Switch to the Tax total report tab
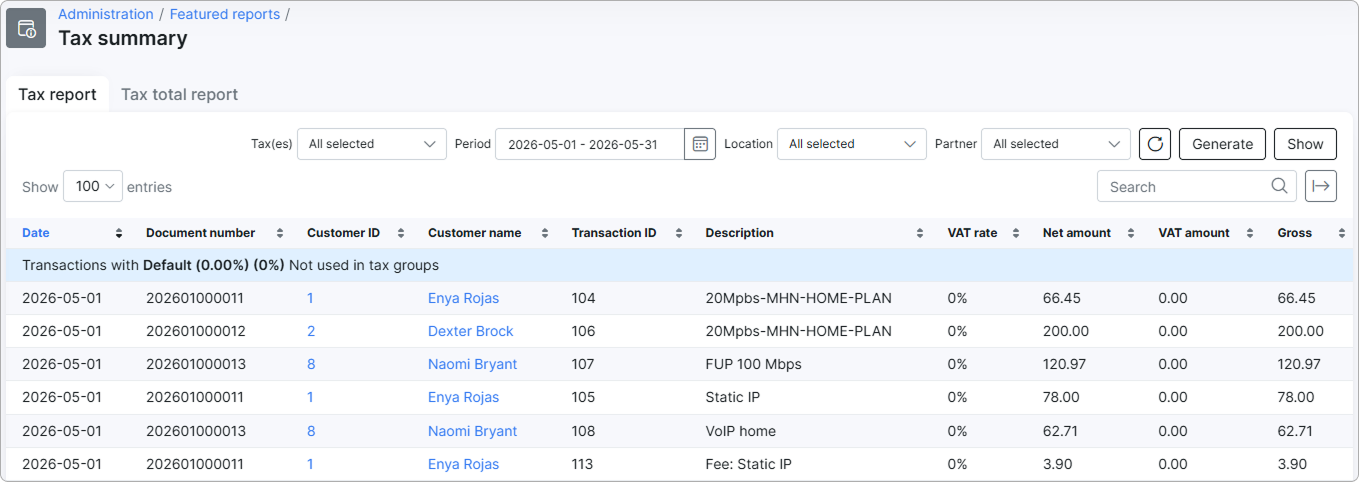1359x482 pixels. click(x=179, y=94)
